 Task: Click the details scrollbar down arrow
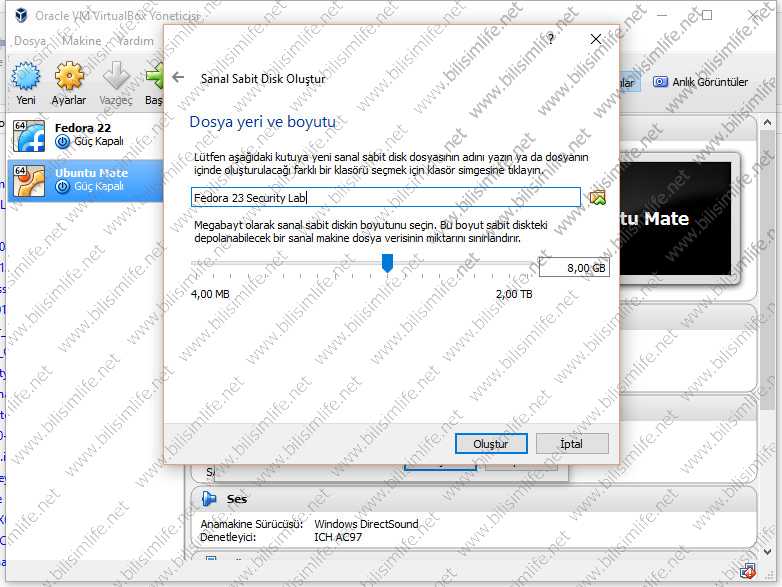pyautogui.click(x=767, y=551)
